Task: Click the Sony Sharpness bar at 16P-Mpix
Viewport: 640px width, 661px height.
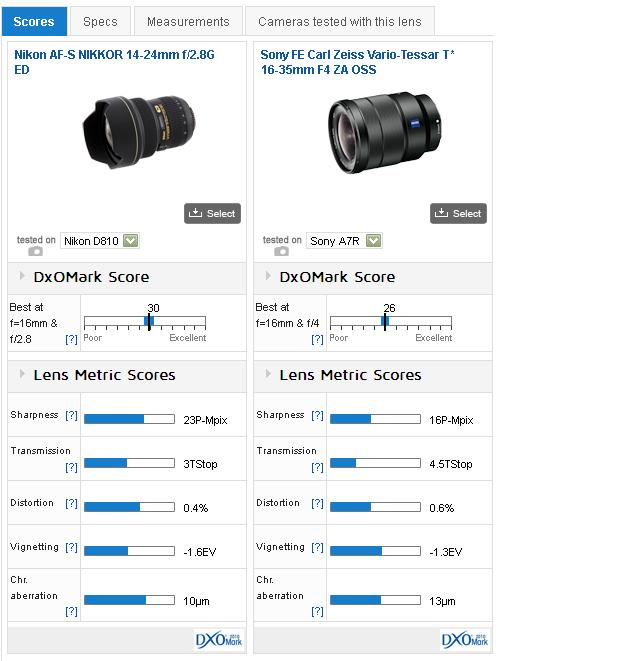Action: [x=375, y=419]
